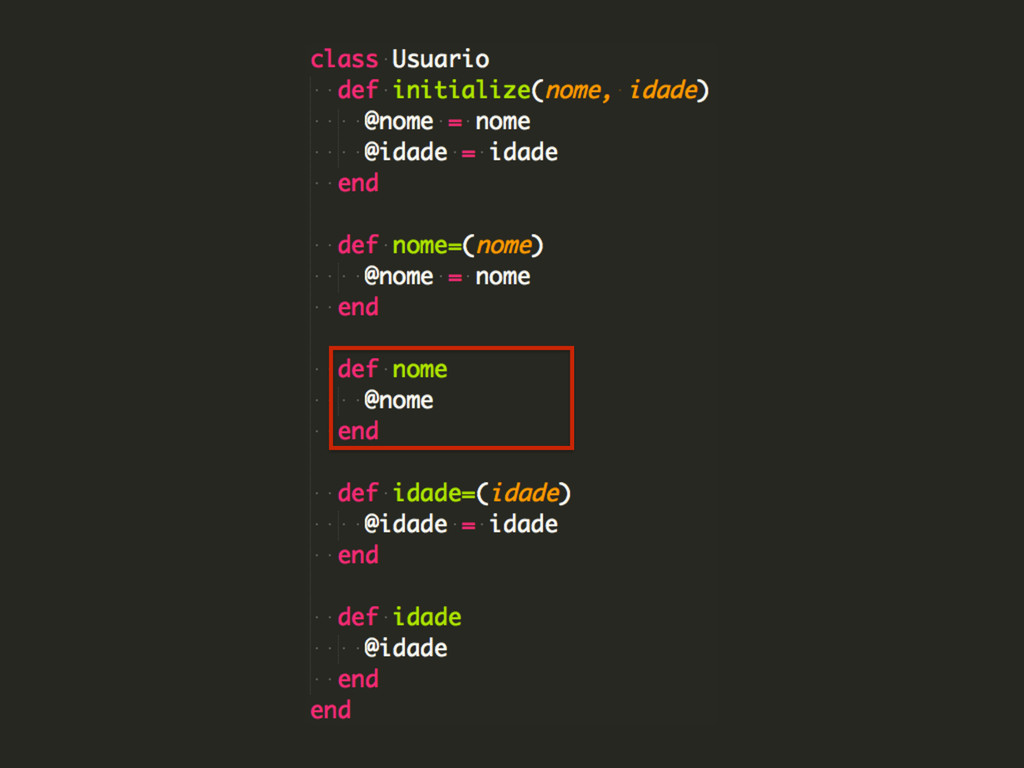The height and width of the screenshot is (768, 1024).
Task: Click the "end" closing the initialize method
Action: pyautogui.click(x=358, y=184)
